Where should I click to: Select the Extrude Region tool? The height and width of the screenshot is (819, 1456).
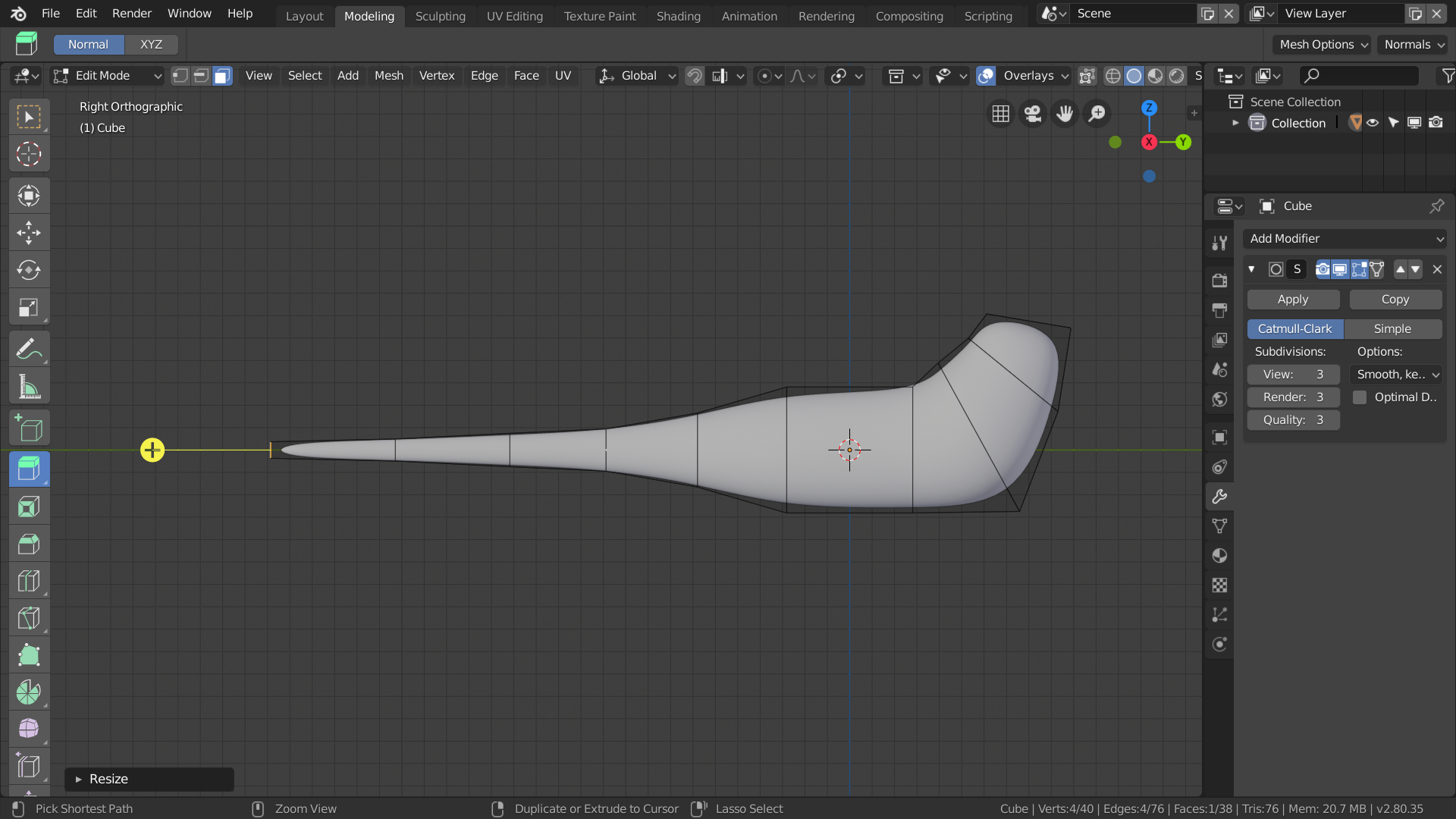point(29,469)
